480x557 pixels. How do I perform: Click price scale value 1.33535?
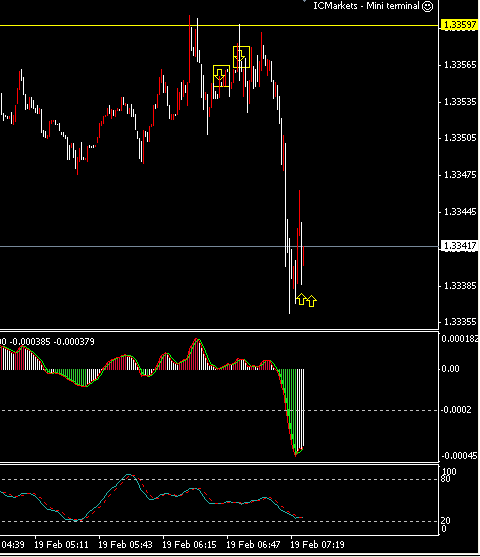460,102
